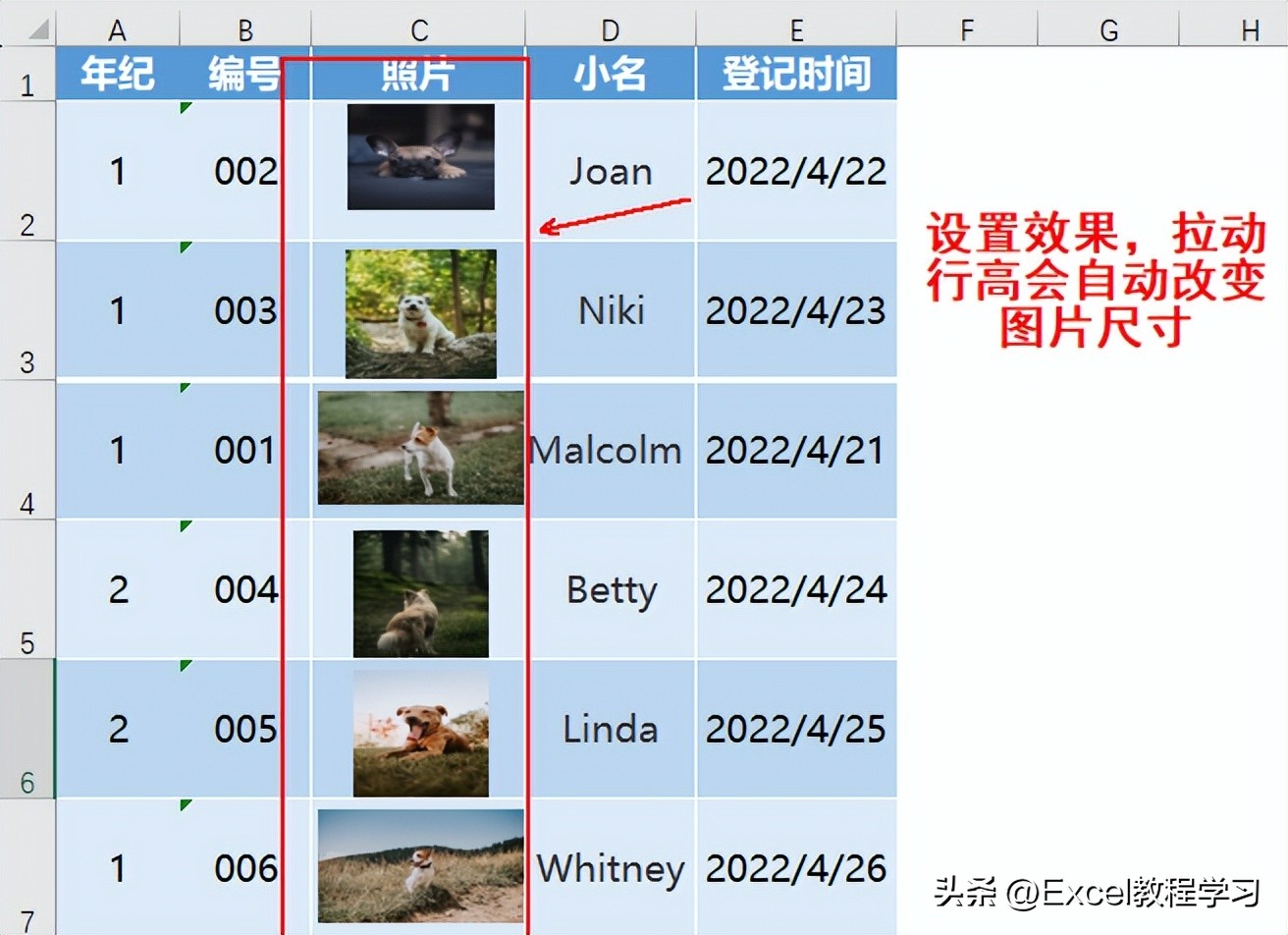1288x935 pixels.
Task: Select column F header
Action: (x=967, y=29)
